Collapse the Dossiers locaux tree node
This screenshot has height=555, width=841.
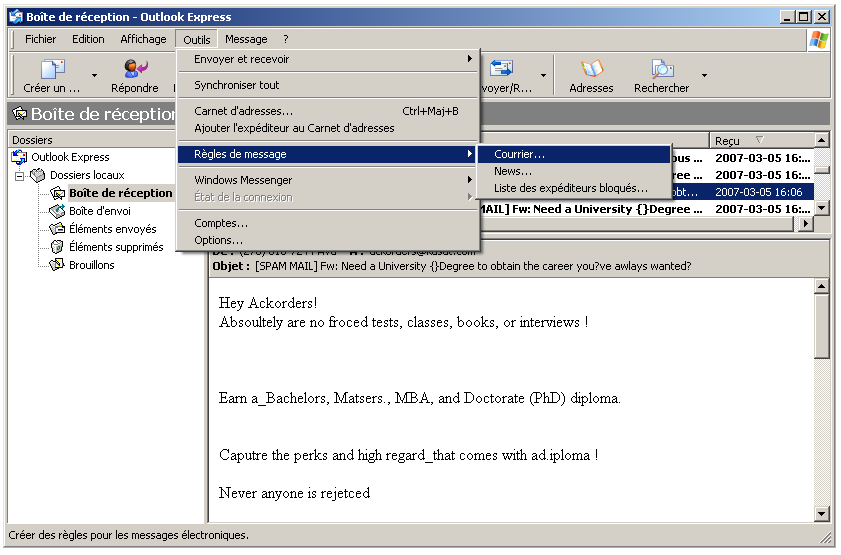click(19, 176)
